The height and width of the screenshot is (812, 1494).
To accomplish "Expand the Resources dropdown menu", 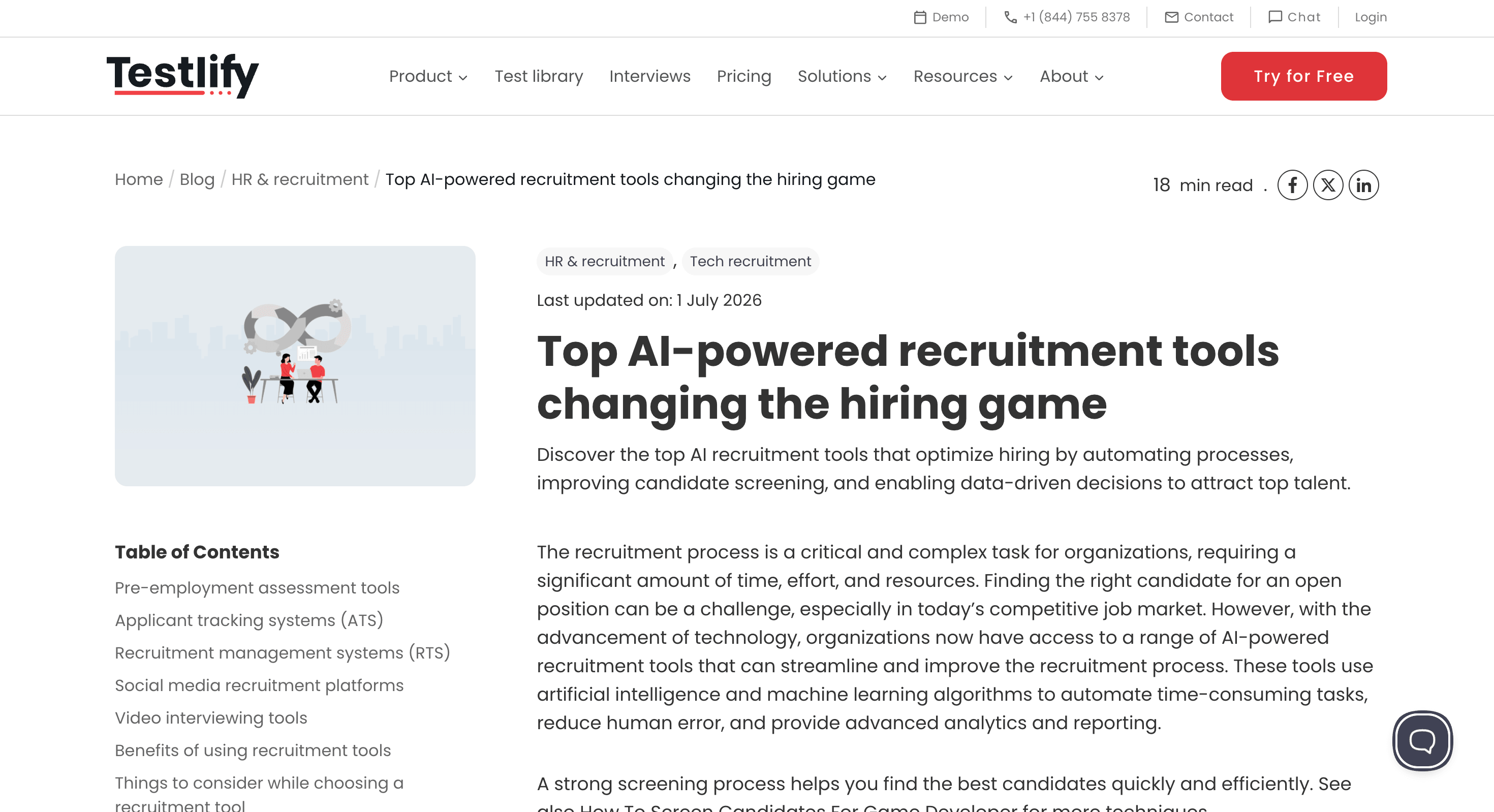I will (x=963, y=76).
